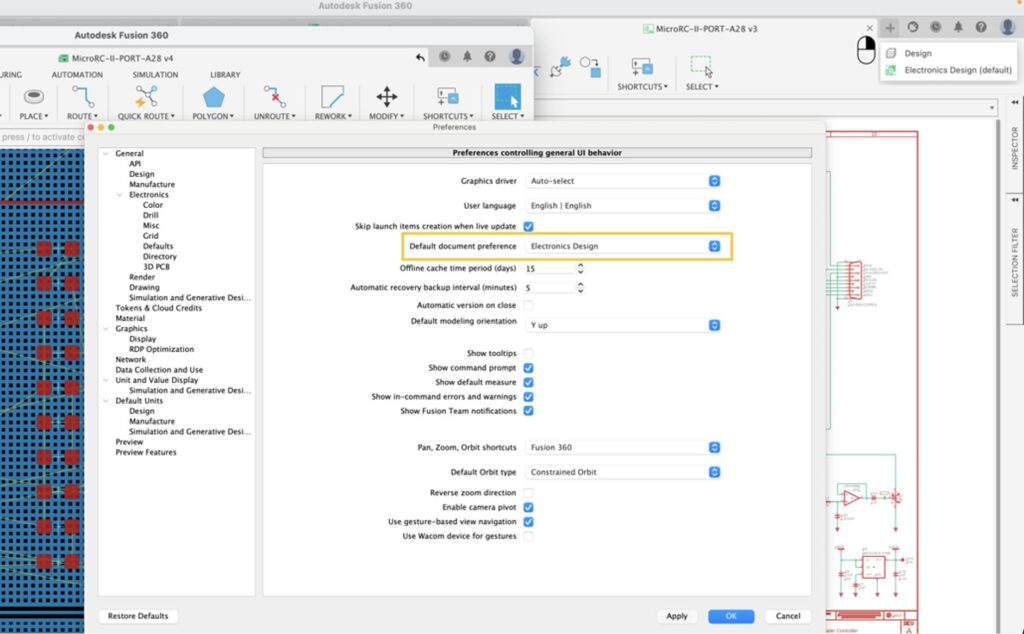Open the Modify move-arrows icon
The height and width of the screenshot is (634, 1024).
coord(386,97)
